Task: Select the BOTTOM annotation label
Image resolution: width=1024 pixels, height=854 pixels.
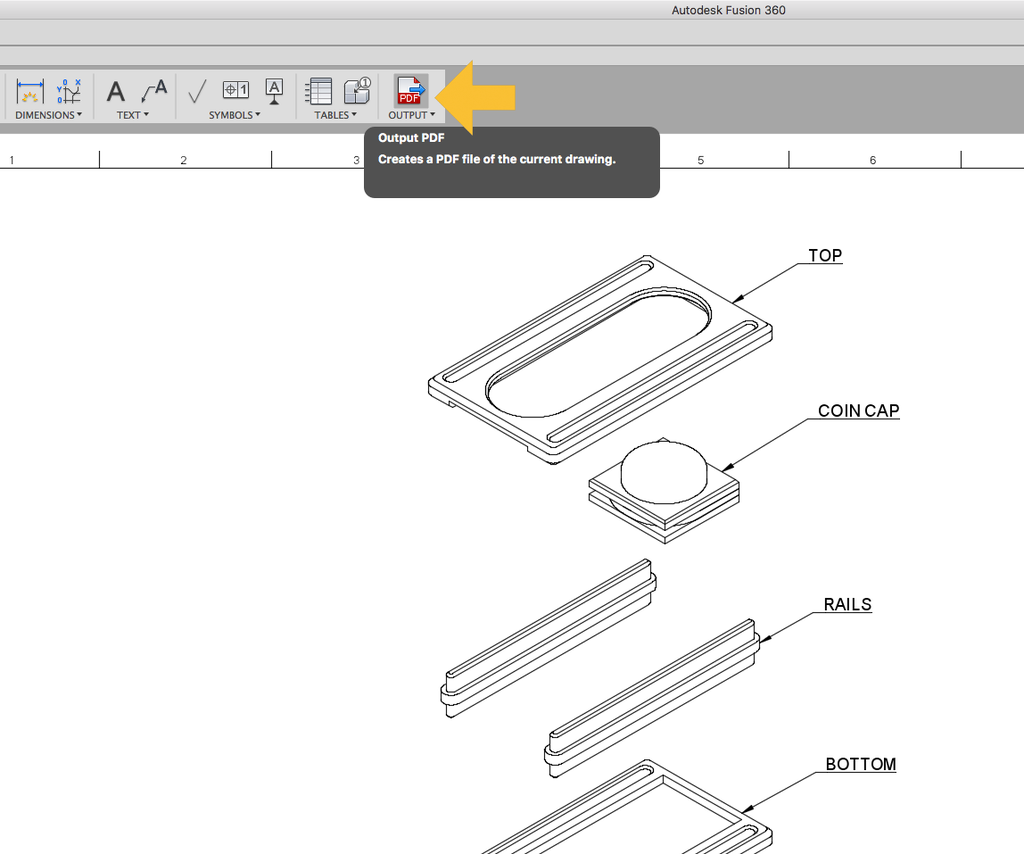Action: 861,764
